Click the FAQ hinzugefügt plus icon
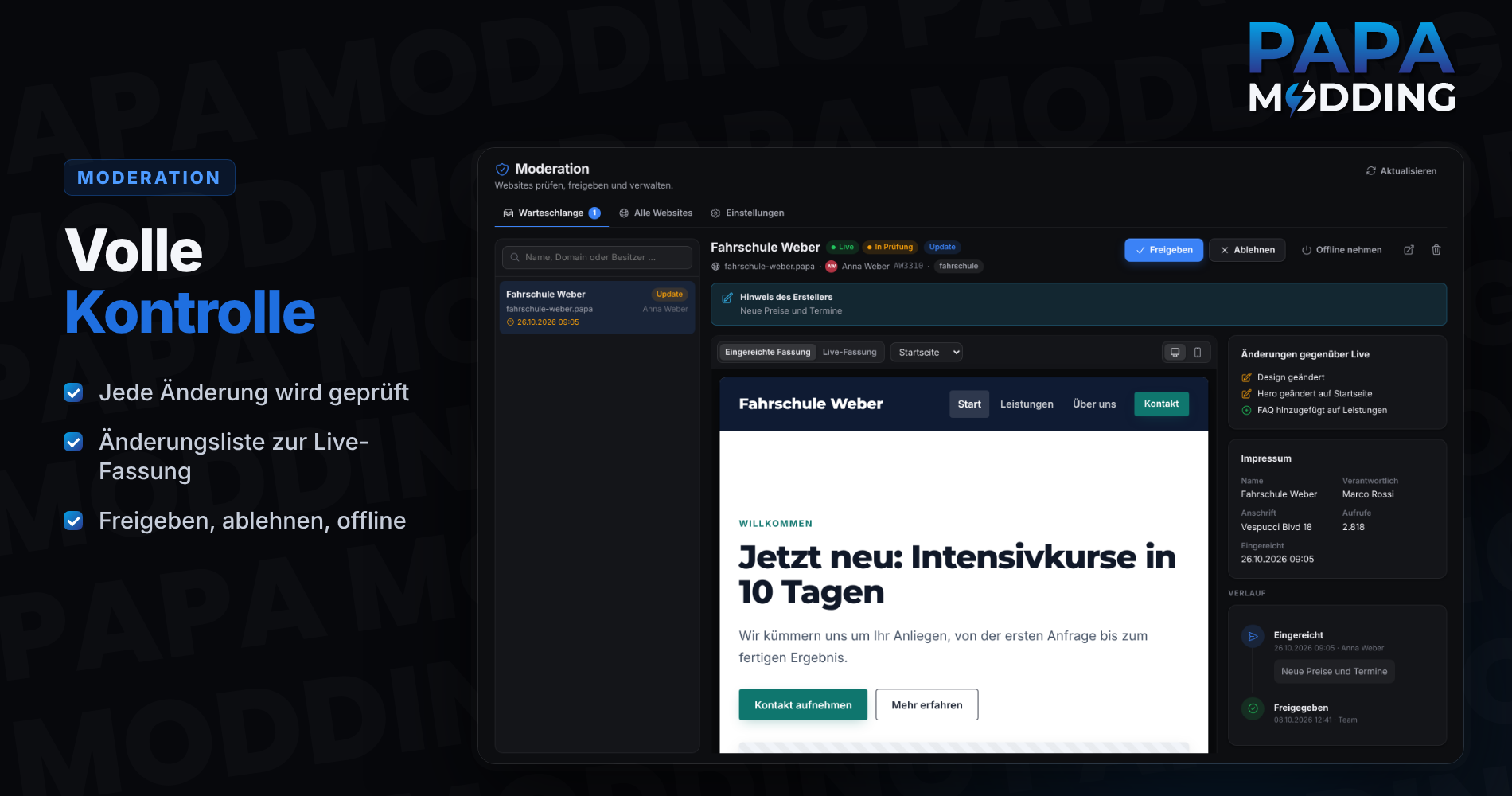Image resolution: width=1512 pixels, height=796 pixels. click(x=1246, y=411)
